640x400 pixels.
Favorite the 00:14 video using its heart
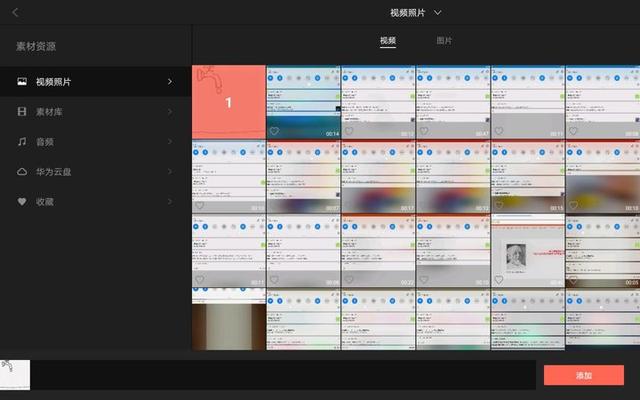click(x=274, y=131)
